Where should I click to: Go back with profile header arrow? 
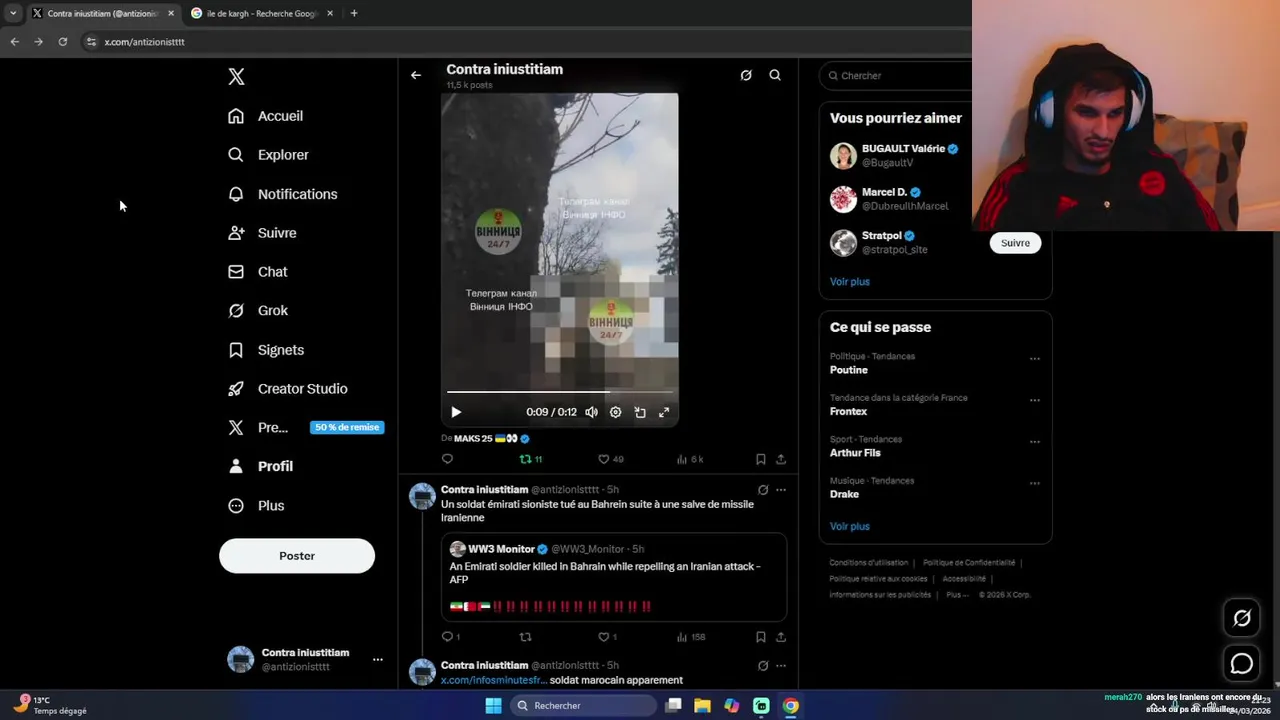tap(416, 75)
